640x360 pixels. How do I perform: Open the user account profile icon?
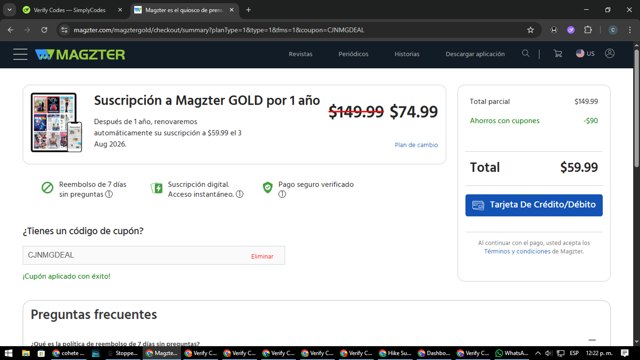pos(610,53)
